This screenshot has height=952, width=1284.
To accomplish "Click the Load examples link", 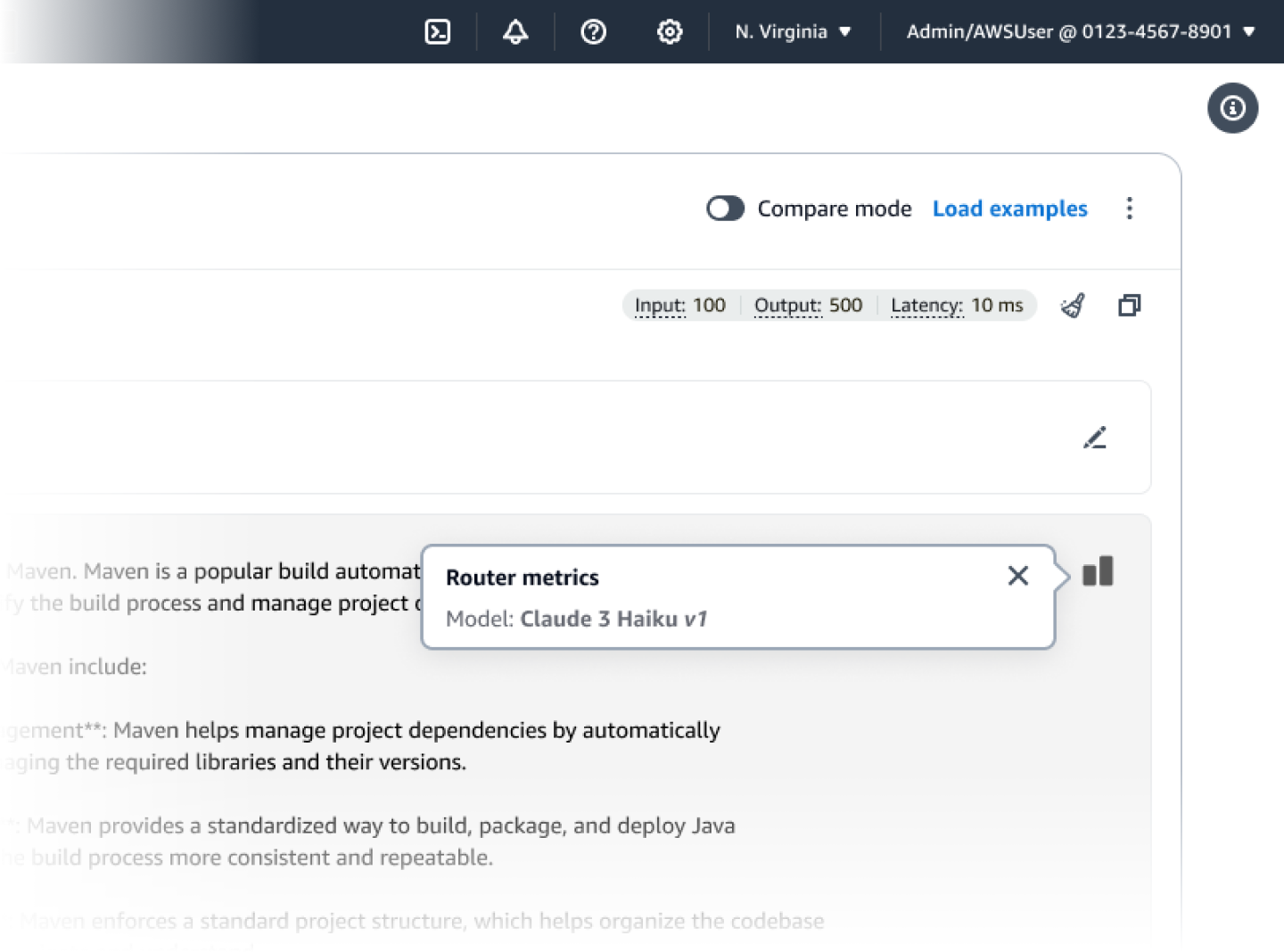I will [1009, 209].
